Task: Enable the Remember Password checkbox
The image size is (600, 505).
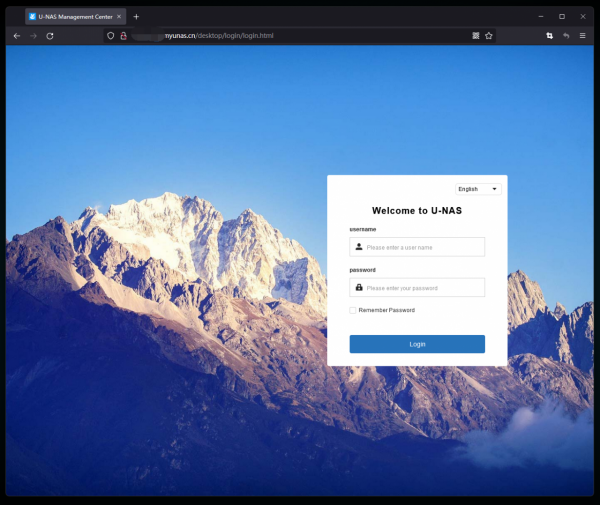Action: [352, 310]
